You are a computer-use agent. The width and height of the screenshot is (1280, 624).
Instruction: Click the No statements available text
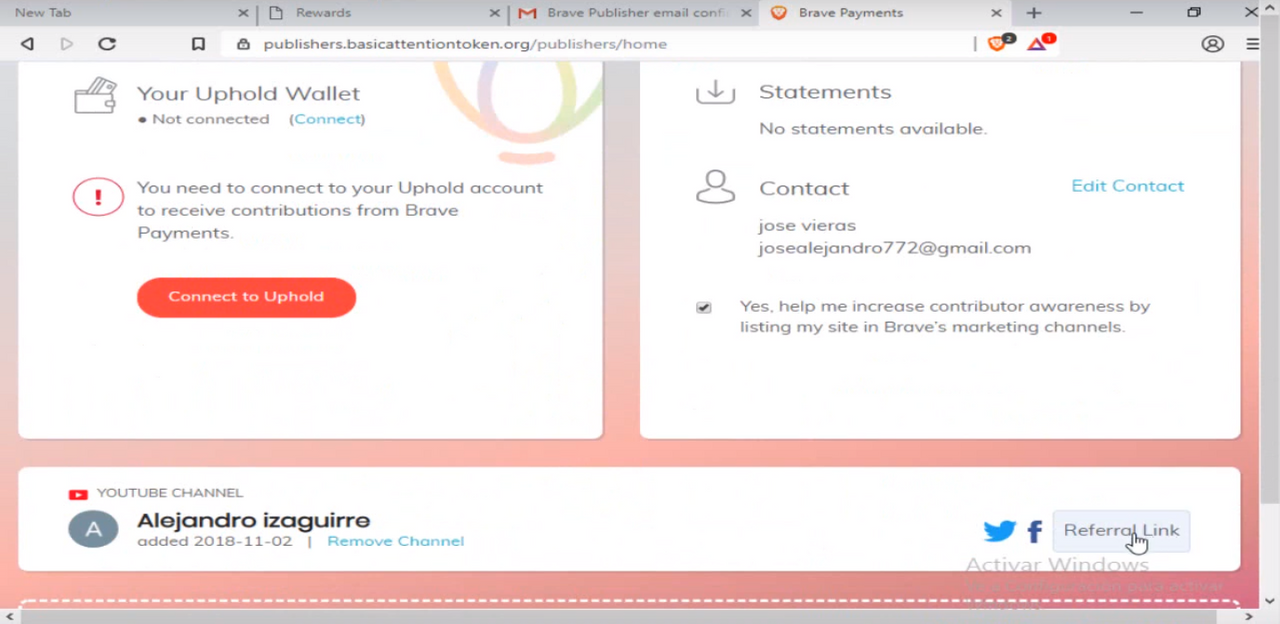point(872,129)
